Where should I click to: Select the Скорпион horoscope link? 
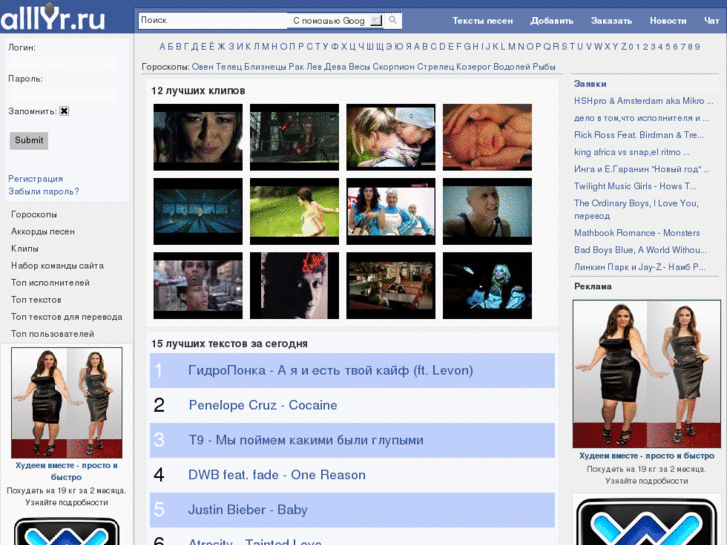[393, 67]
